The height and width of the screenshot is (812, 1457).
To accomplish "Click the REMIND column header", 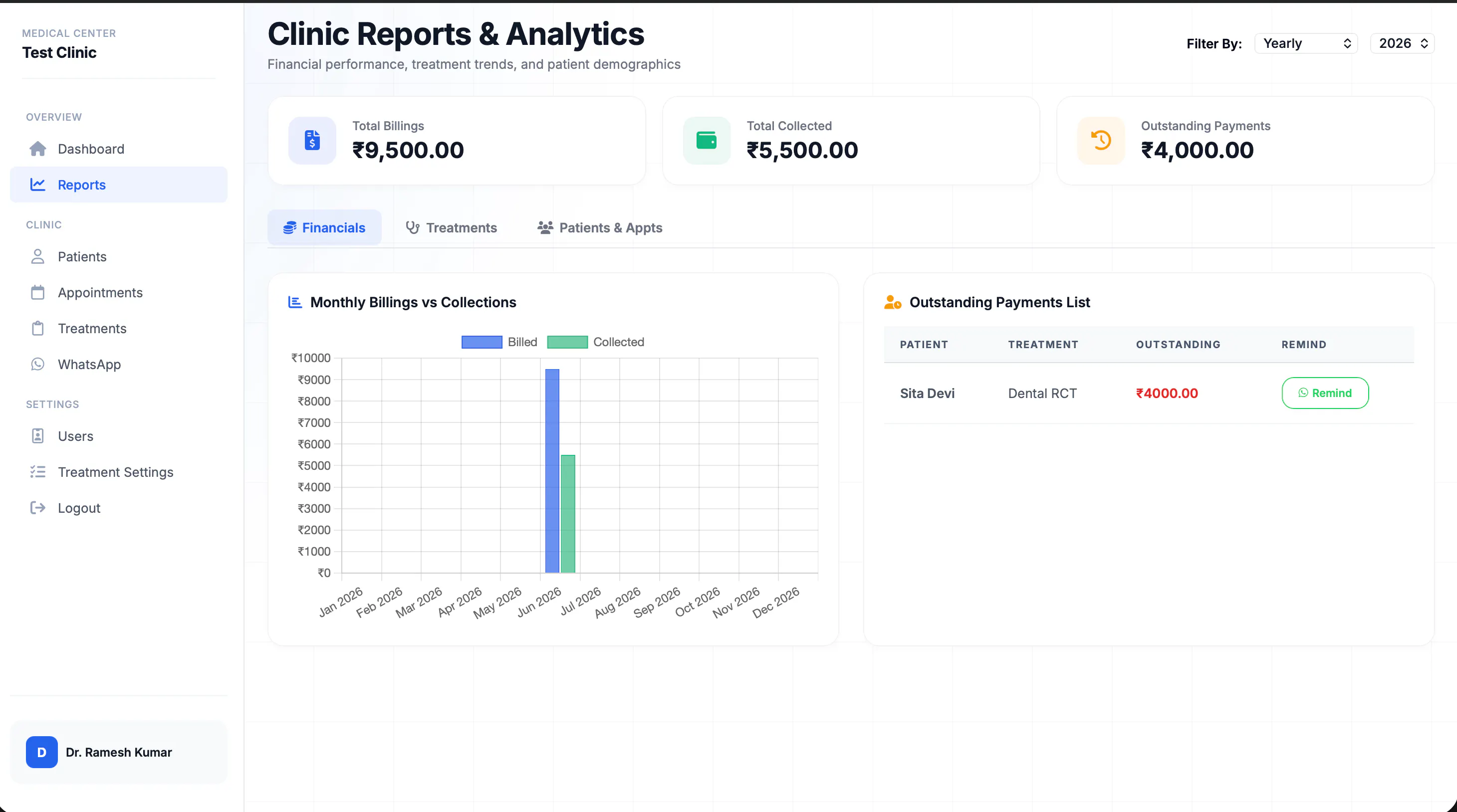I will tap(1304, 344).
